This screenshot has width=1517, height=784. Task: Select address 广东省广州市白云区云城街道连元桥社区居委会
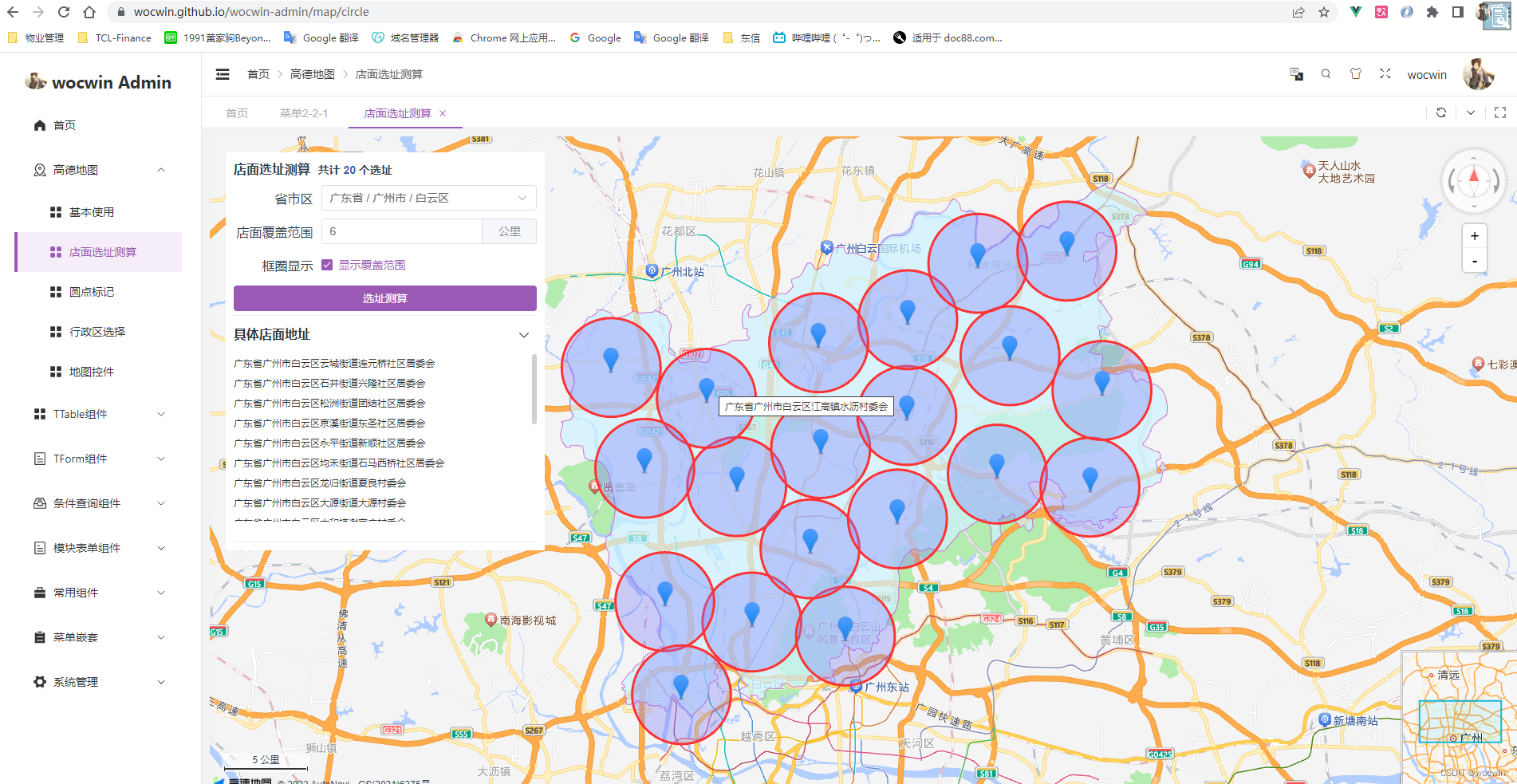click(334, 364)
